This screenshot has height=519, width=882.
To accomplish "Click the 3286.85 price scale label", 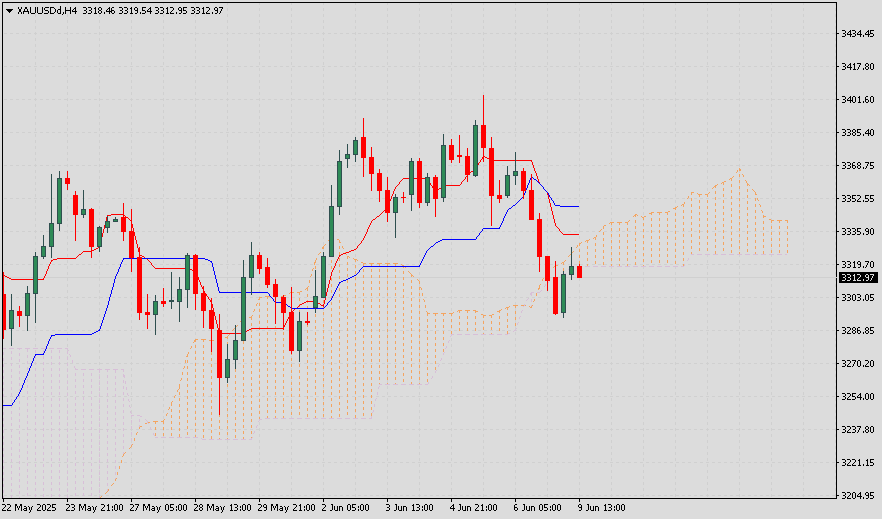I will 857,331.
